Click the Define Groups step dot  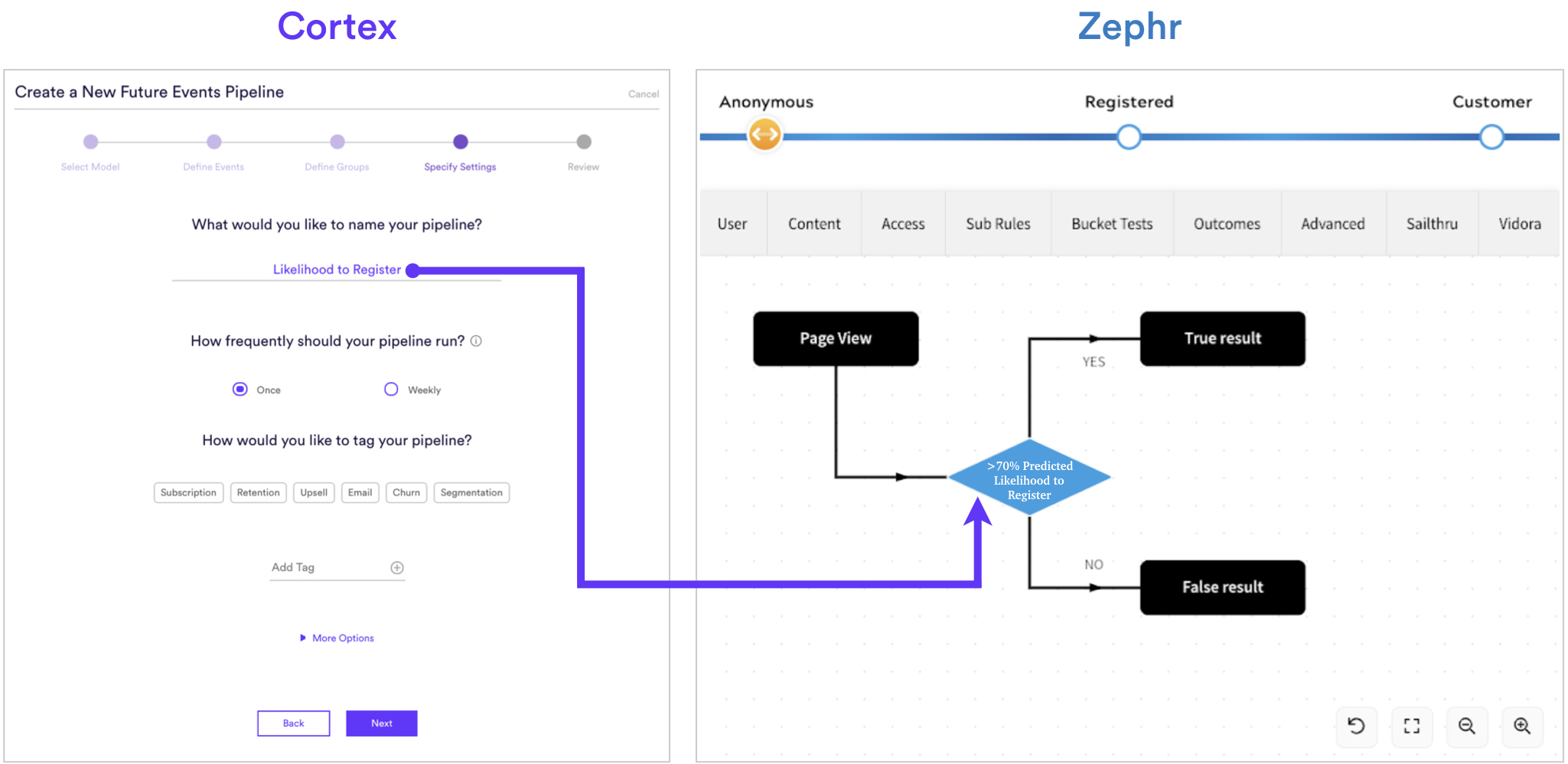coord(337,142)
